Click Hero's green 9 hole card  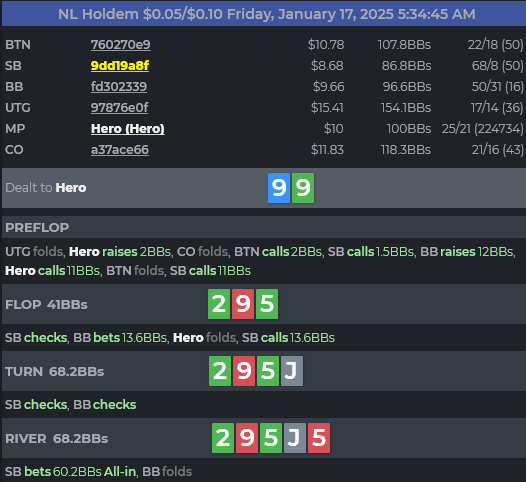(303, 188)
